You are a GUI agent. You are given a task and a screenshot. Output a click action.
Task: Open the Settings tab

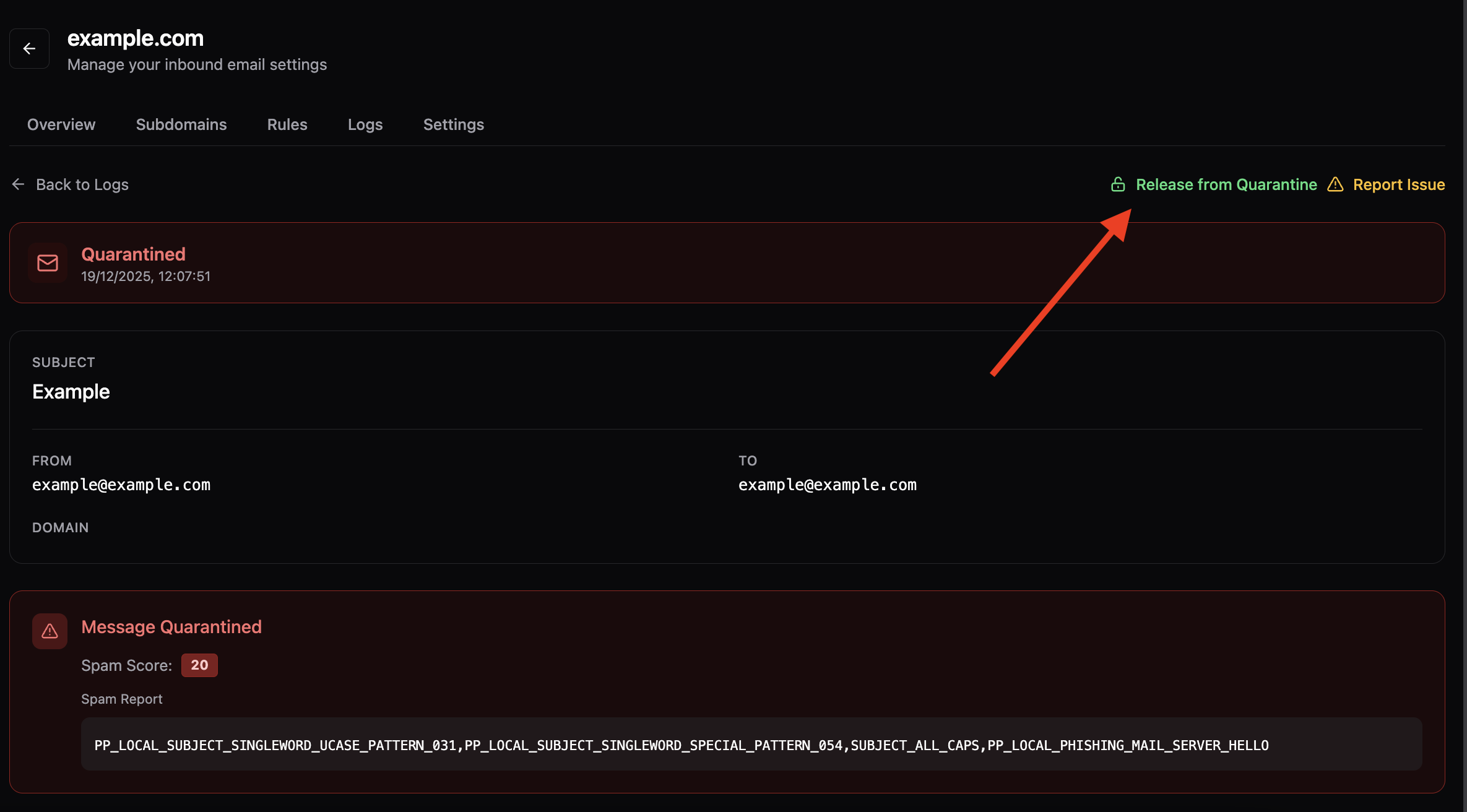[x=454, y=124]
